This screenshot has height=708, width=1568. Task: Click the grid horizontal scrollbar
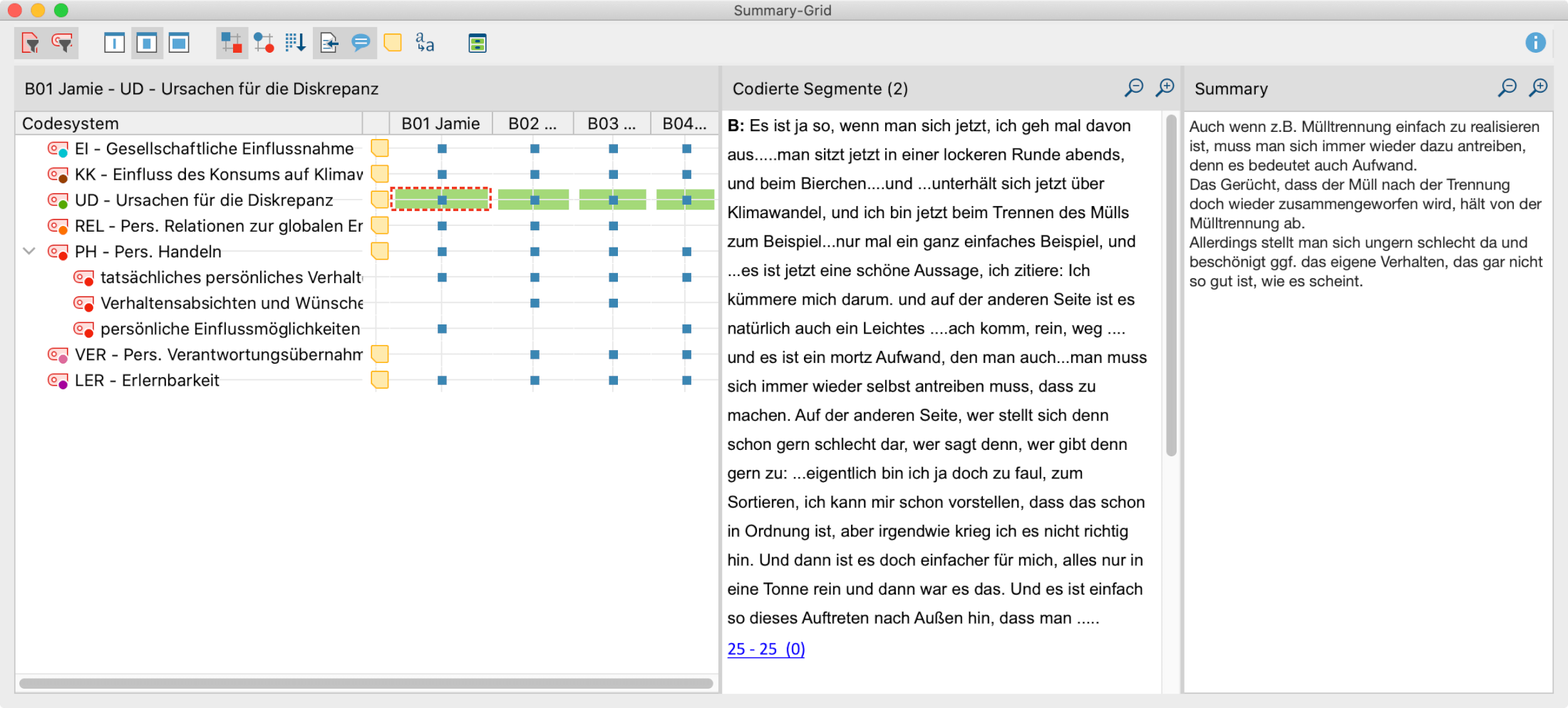coord(366,683)
